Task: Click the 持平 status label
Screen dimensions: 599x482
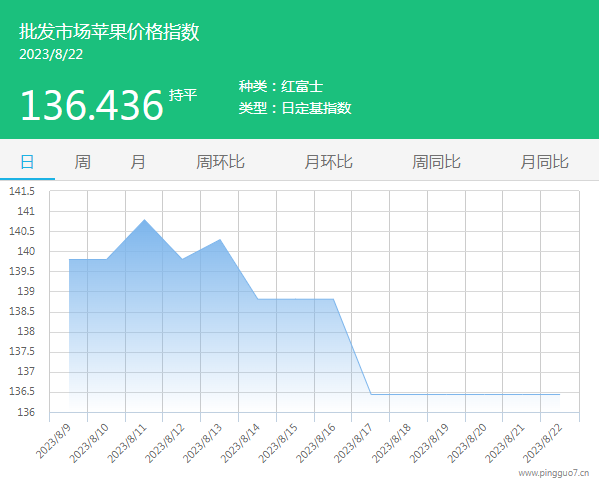Action: (183, 95)
